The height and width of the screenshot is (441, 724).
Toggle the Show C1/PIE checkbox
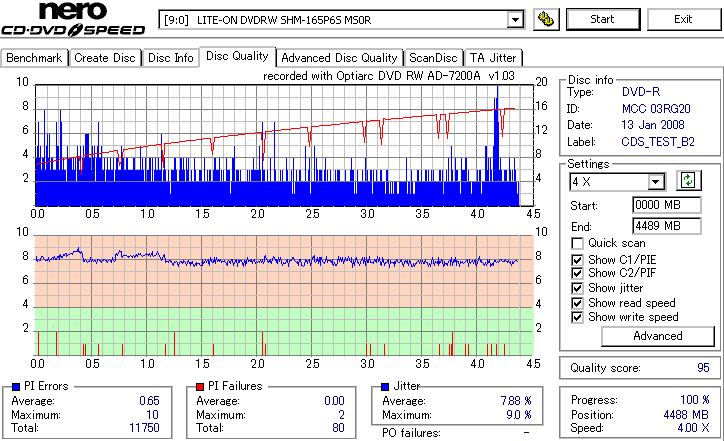(x=577, y=260)
